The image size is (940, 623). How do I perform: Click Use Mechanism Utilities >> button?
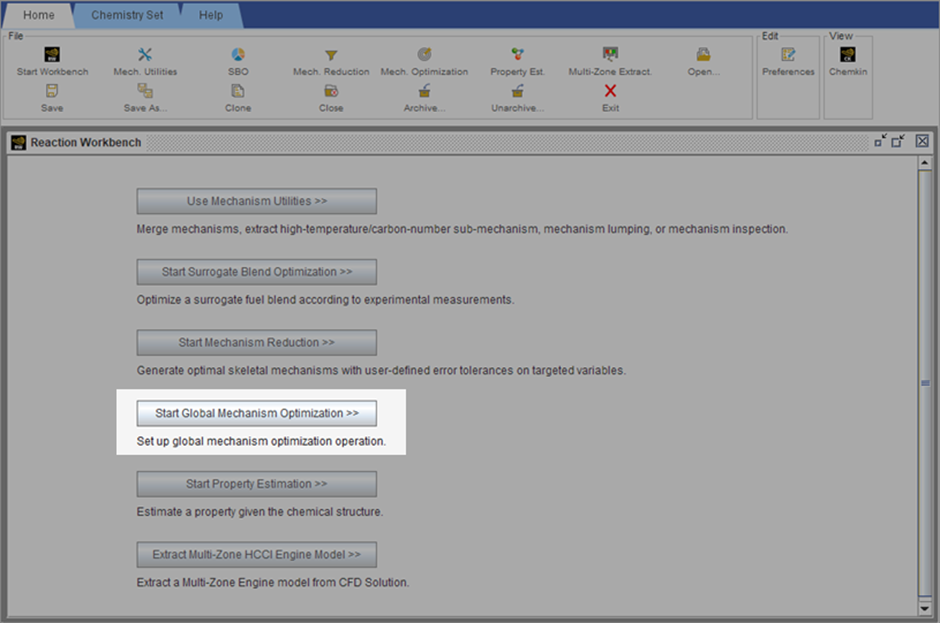pos(257,201)
